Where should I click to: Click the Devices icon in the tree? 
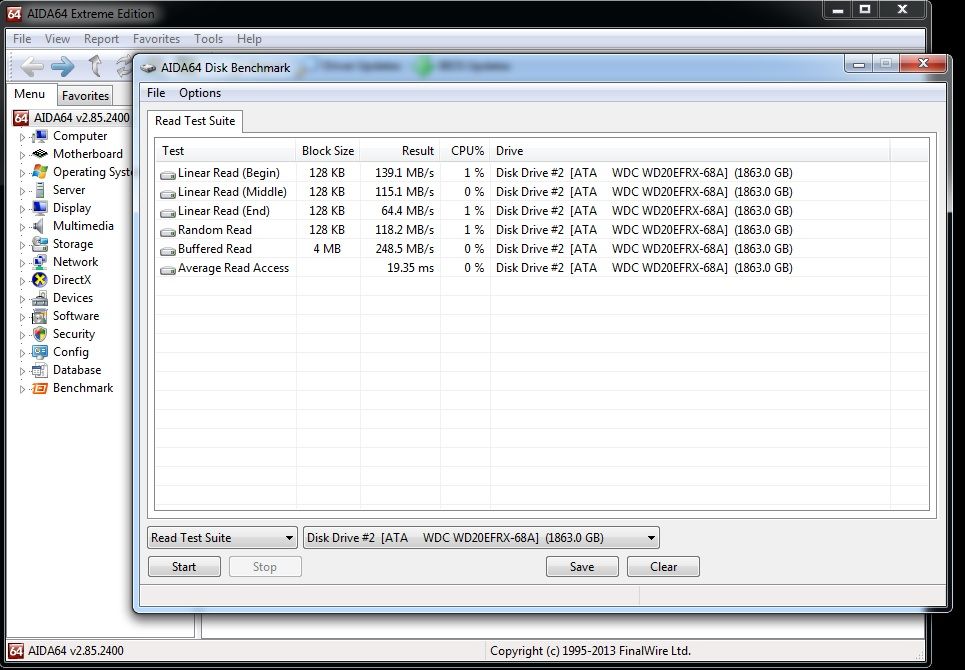pos(39,298)
